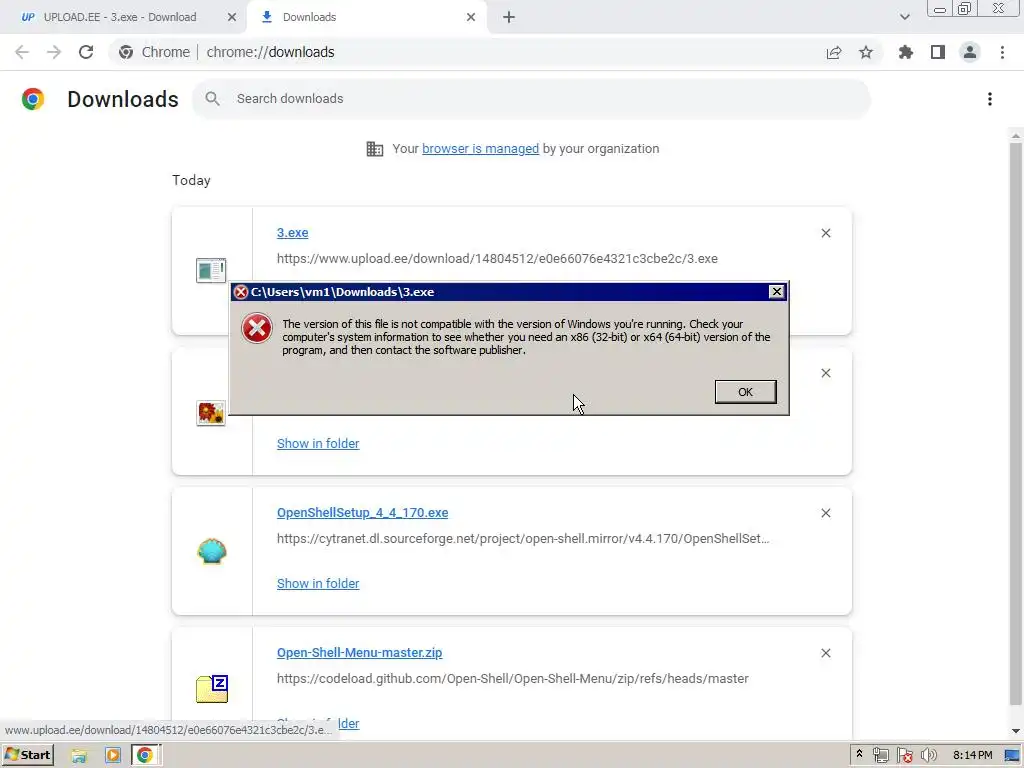This screenshot has height=768, width=1024.
Task: Toggle the Chrome side panel
Action: pyautogui.click(x=937, y=52)
